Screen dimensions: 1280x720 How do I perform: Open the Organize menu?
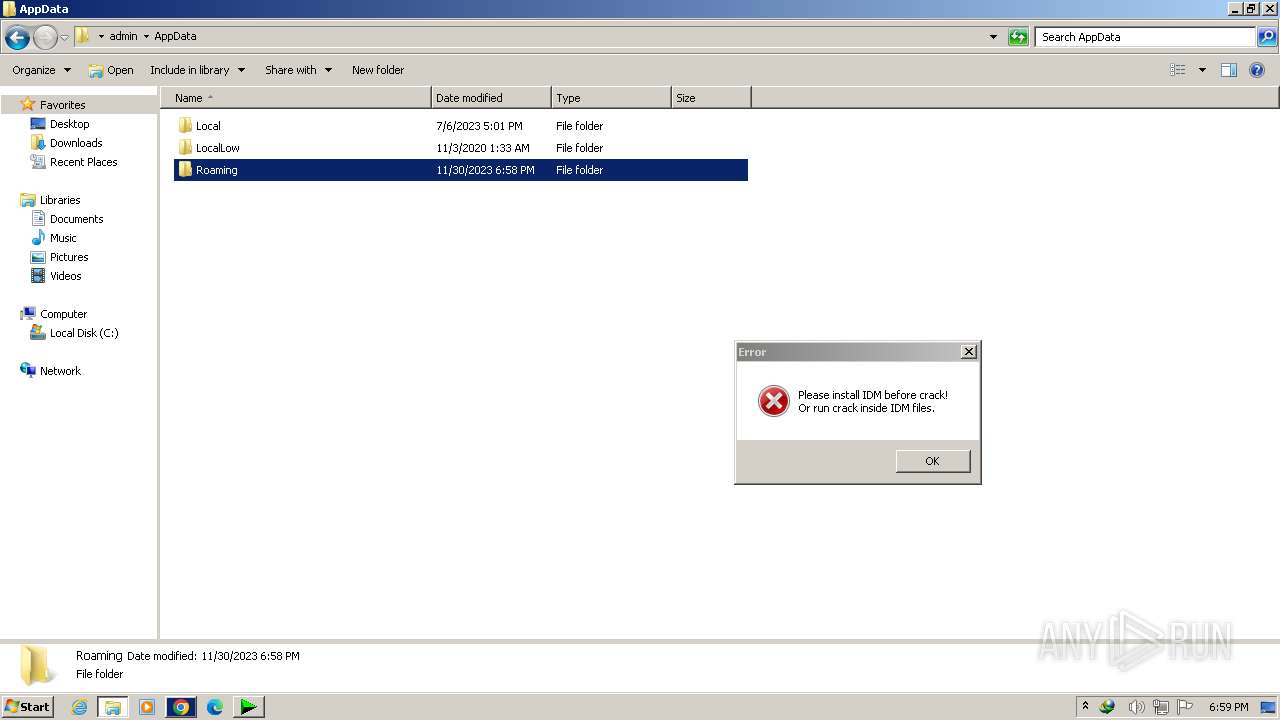(41, 70)
